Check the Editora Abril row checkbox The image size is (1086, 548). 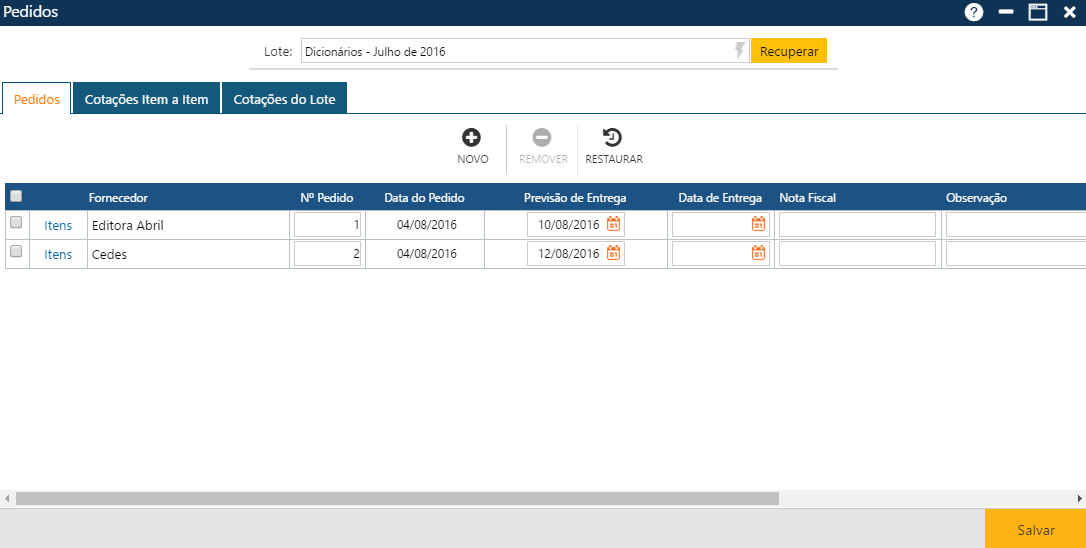(x=16, y=223)
